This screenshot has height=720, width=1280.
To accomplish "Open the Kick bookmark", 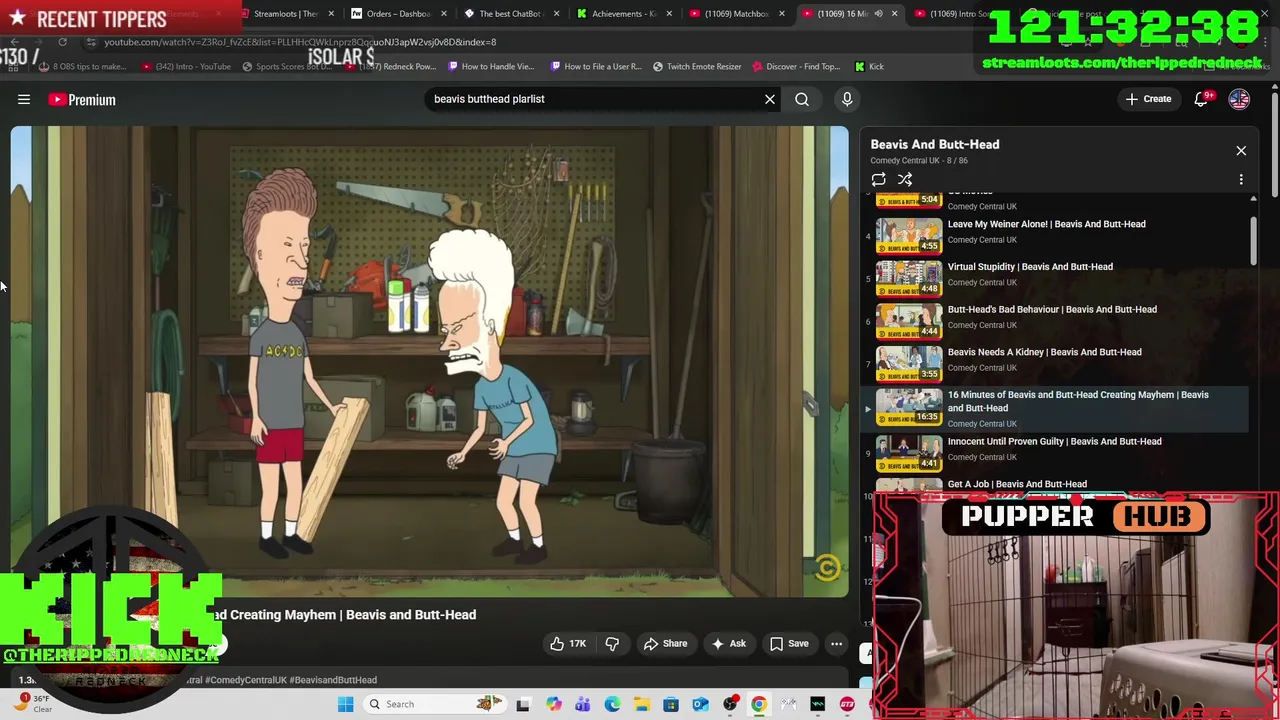I will point(869,66).
